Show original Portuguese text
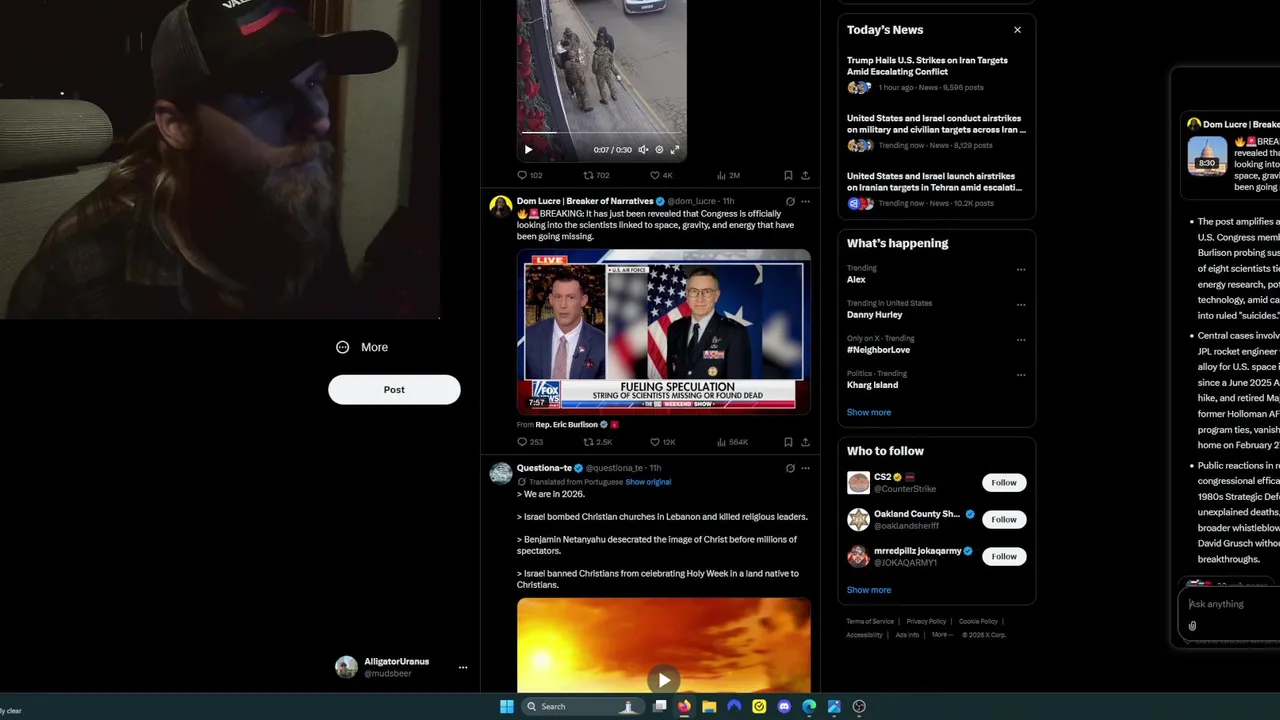 click(x=648, y=482)
